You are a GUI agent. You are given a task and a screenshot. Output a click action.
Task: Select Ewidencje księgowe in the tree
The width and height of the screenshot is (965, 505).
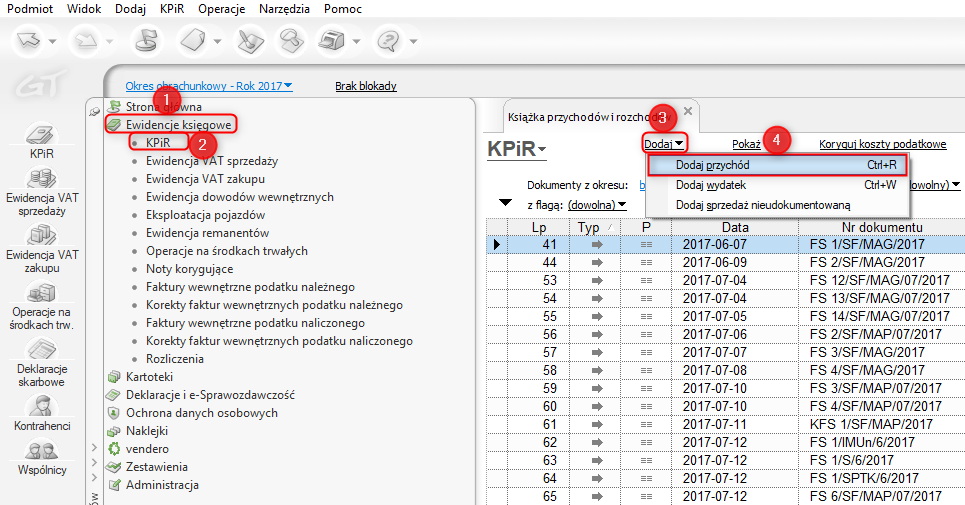178,125
